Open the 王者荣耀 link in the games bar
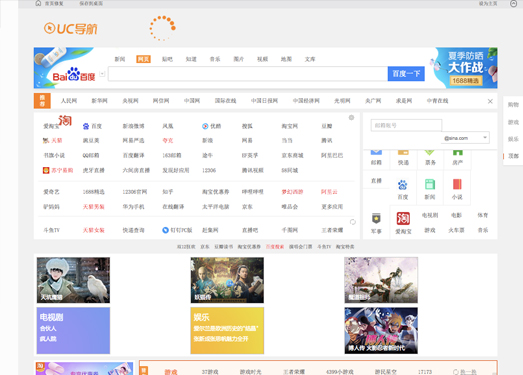The width and height of the screenshot is (523, 375). click(294, 372)
